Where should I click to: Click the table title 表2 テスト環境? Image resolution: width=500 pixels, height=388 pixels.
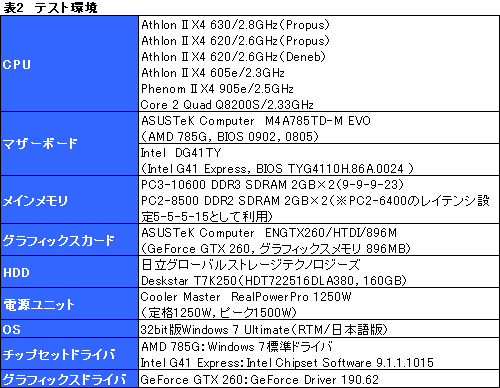coord(50,7)
